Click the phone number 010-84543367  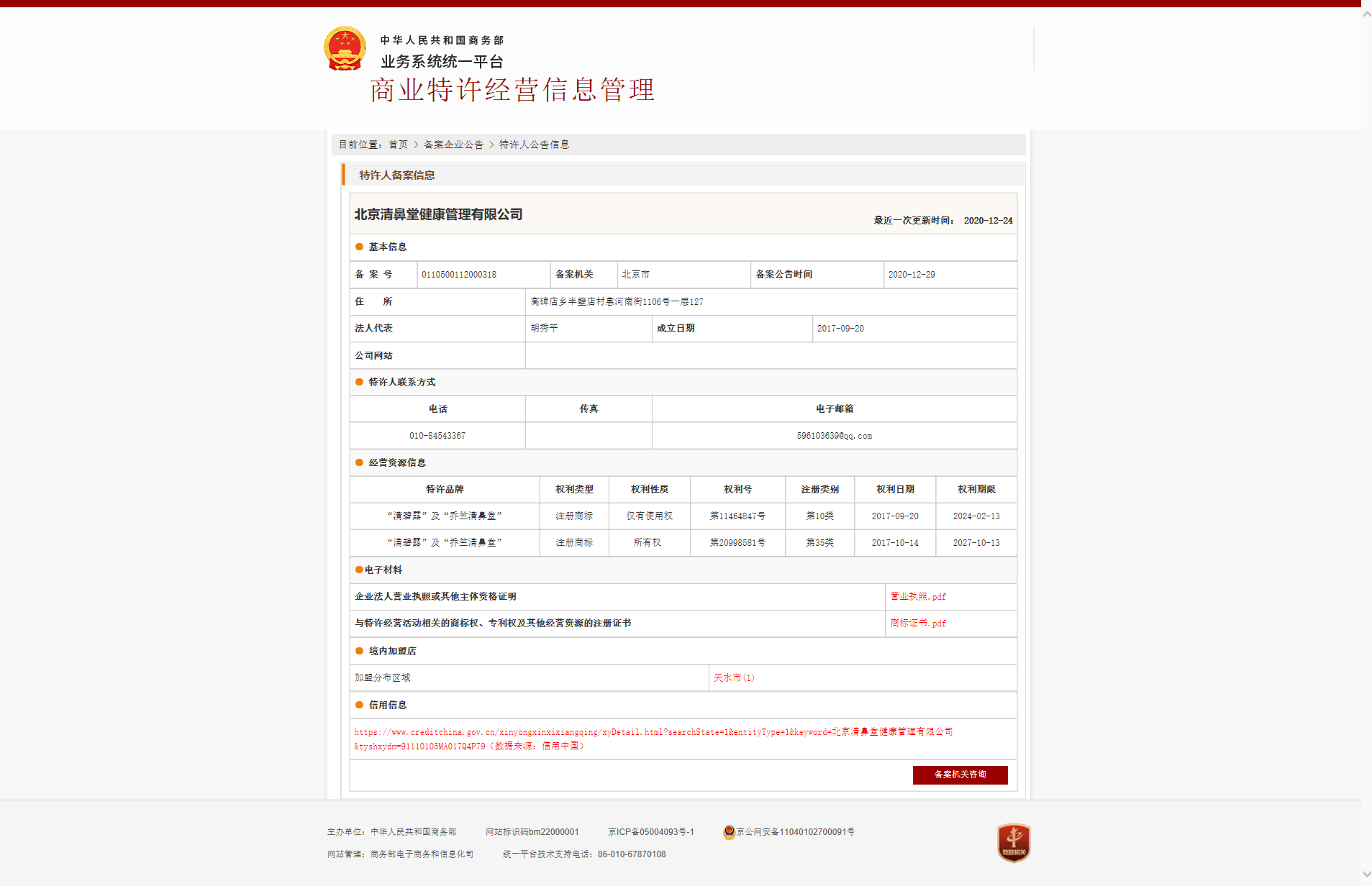pyautogui.click(x=437, y=436)
